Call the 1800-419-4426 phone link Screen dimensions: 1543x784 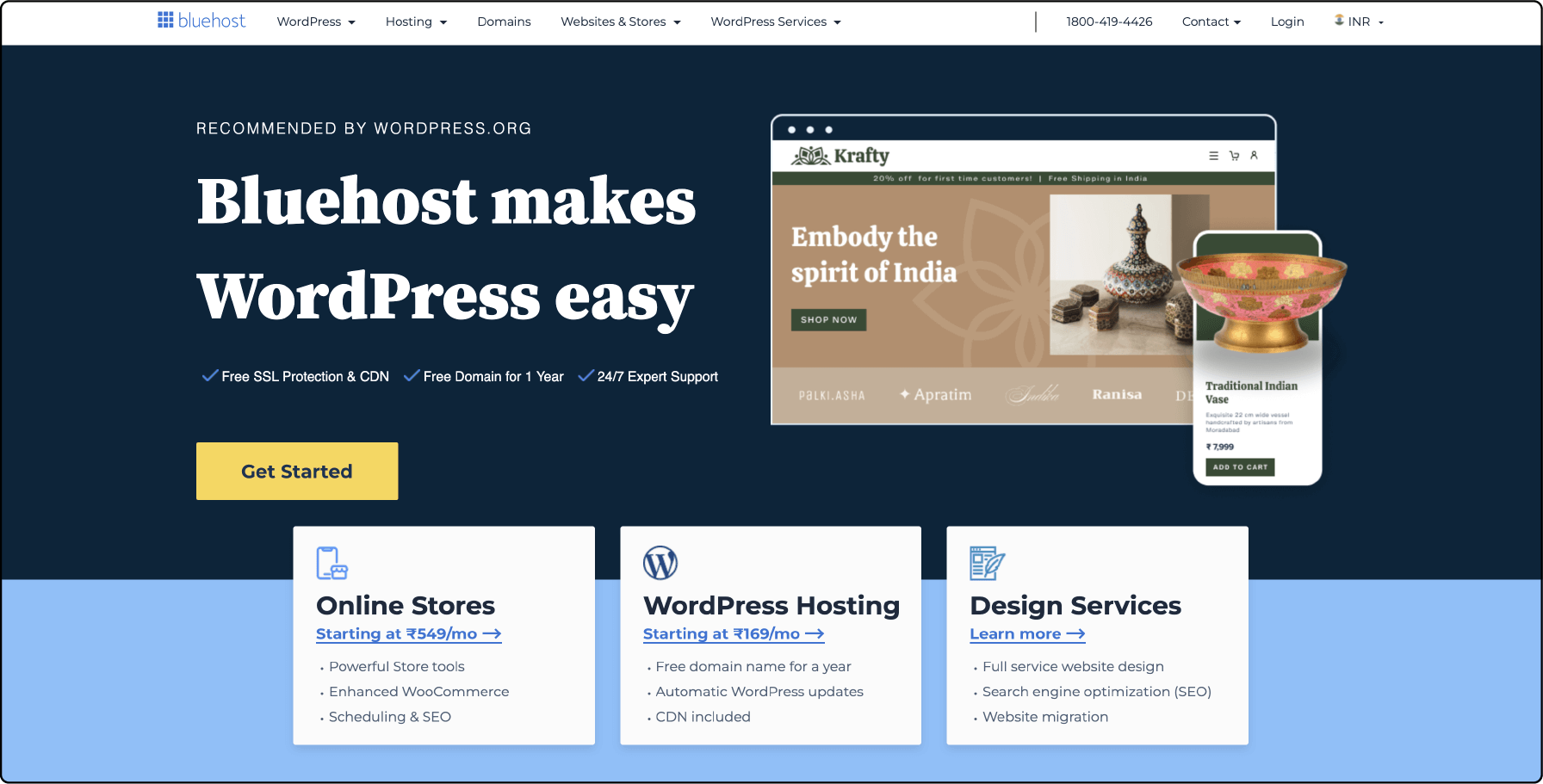[x=1109, y=22]
